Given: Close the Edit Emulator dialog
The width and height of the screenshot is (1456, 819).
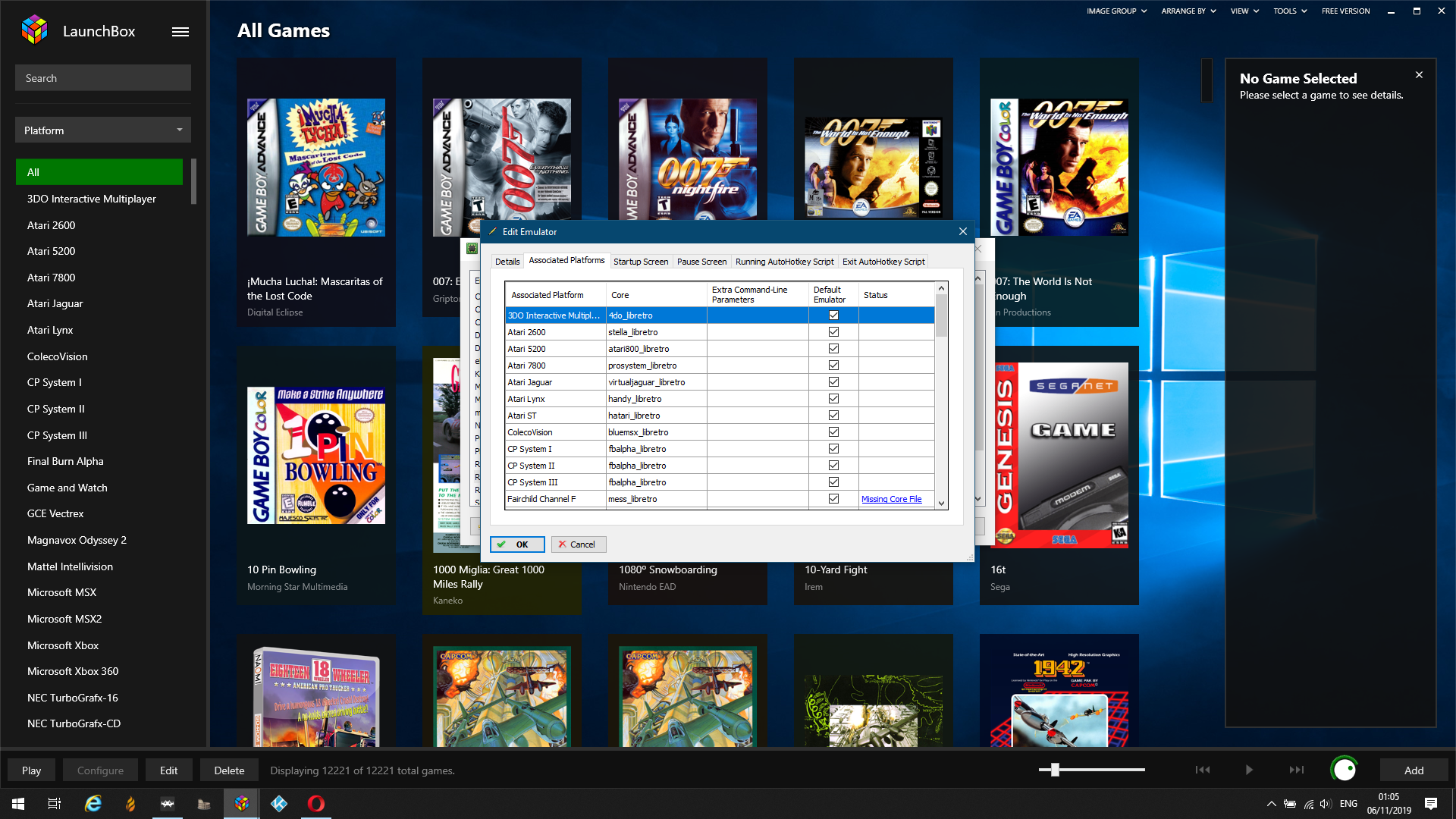Looking at the screenshot, I should 962,232.
